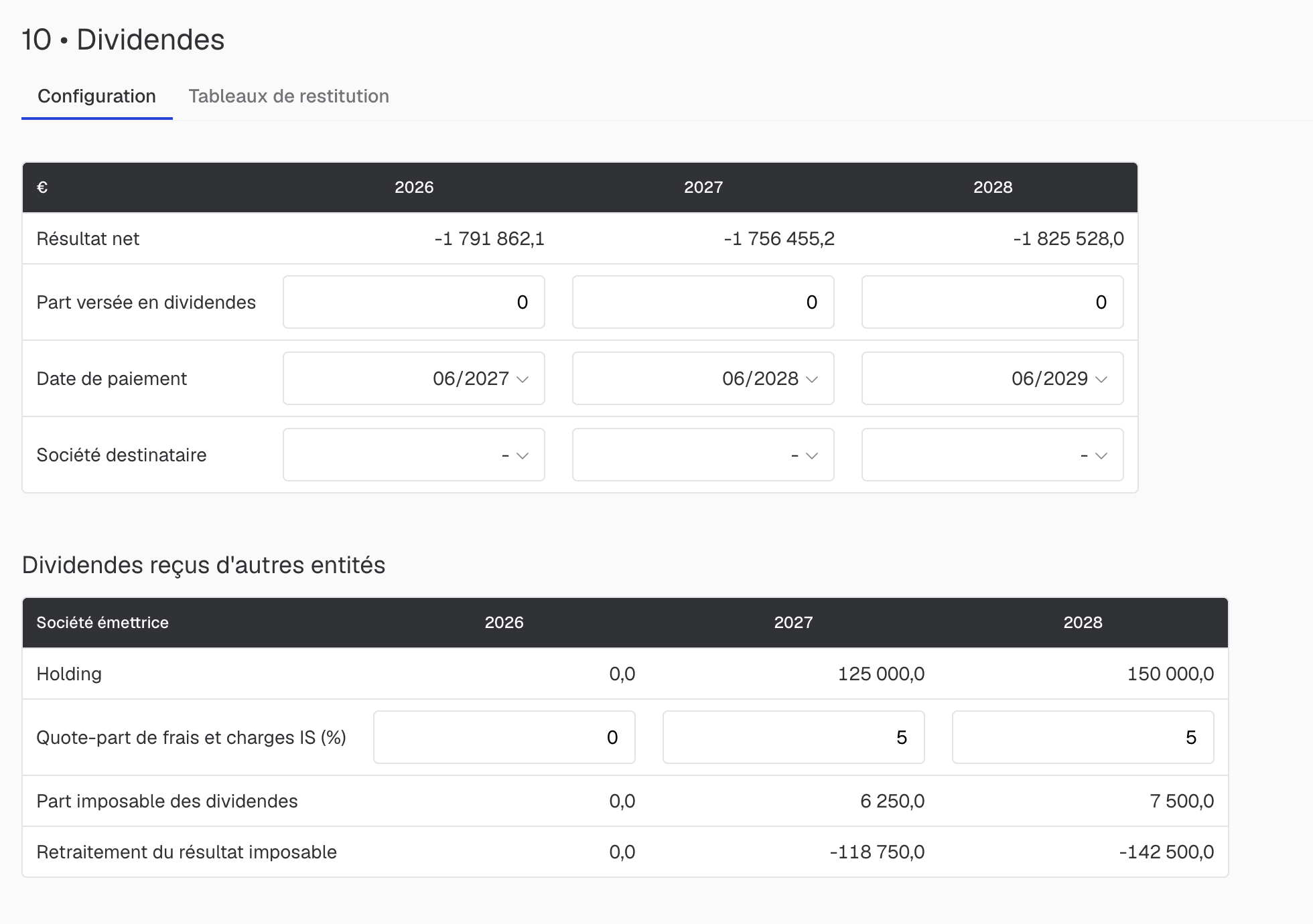Click the 10 • Dividendes page title

[123, 40]
